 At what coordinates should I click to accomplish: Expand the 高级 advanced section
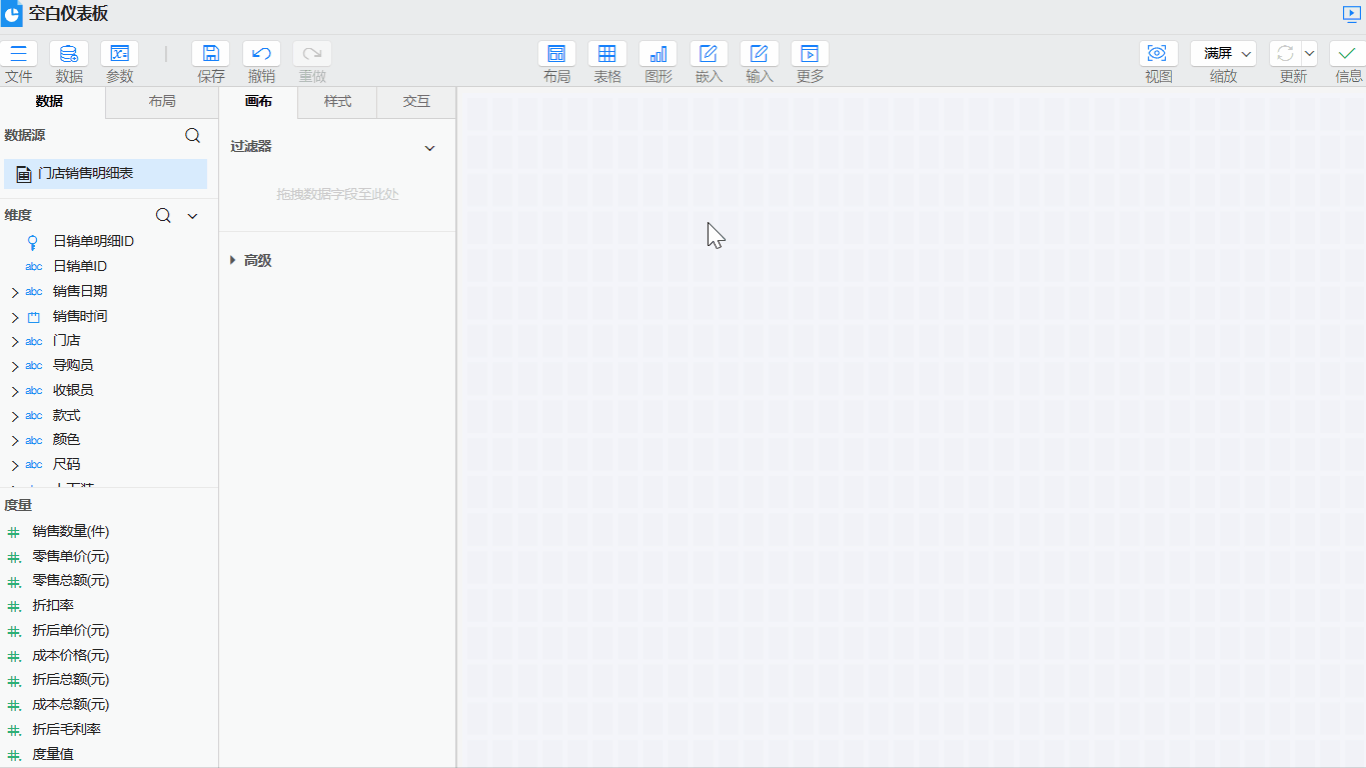(x=233, y=260)
